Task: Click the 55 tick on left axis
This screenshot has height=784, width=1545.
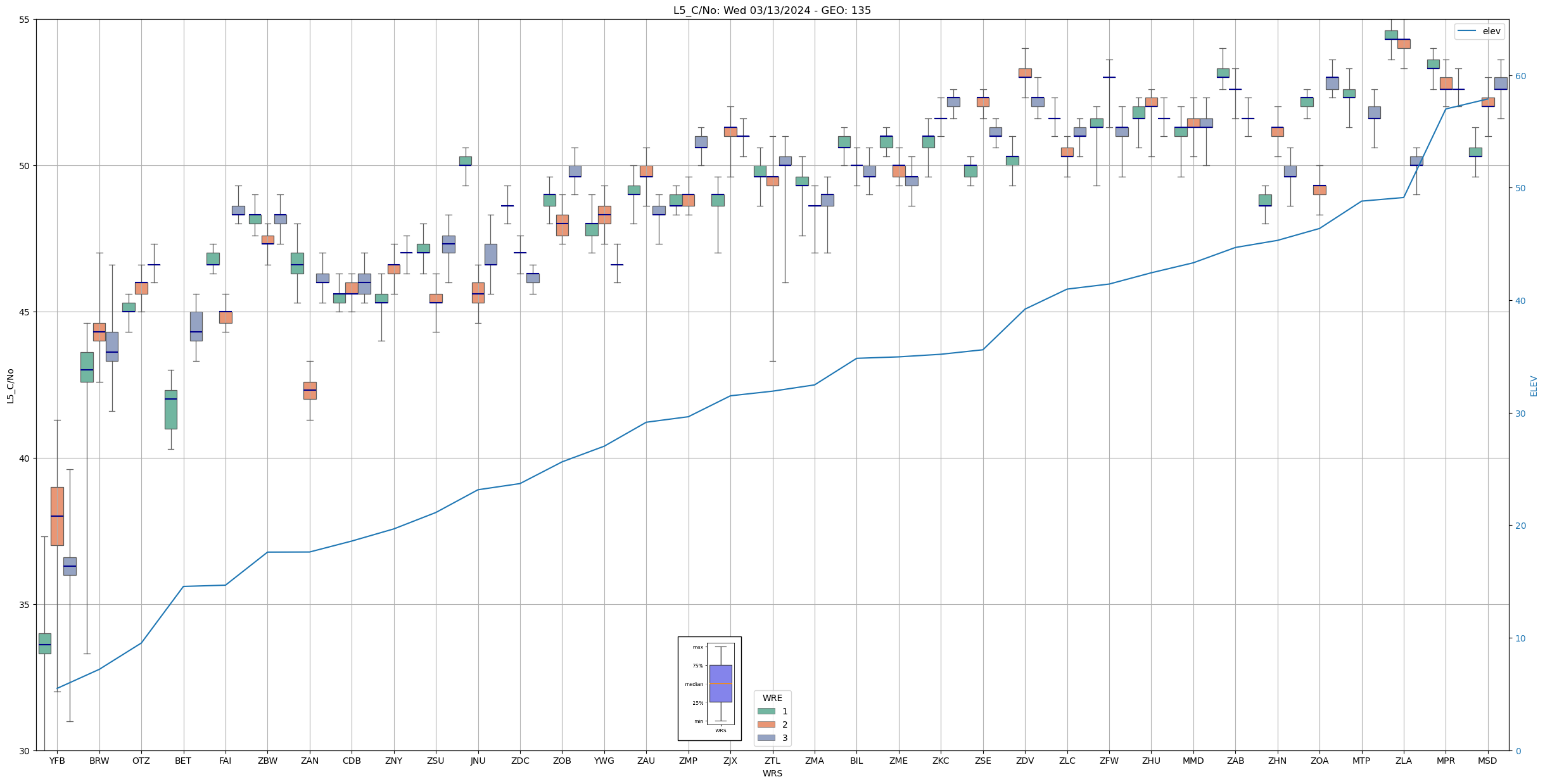Action: point(25,20)
